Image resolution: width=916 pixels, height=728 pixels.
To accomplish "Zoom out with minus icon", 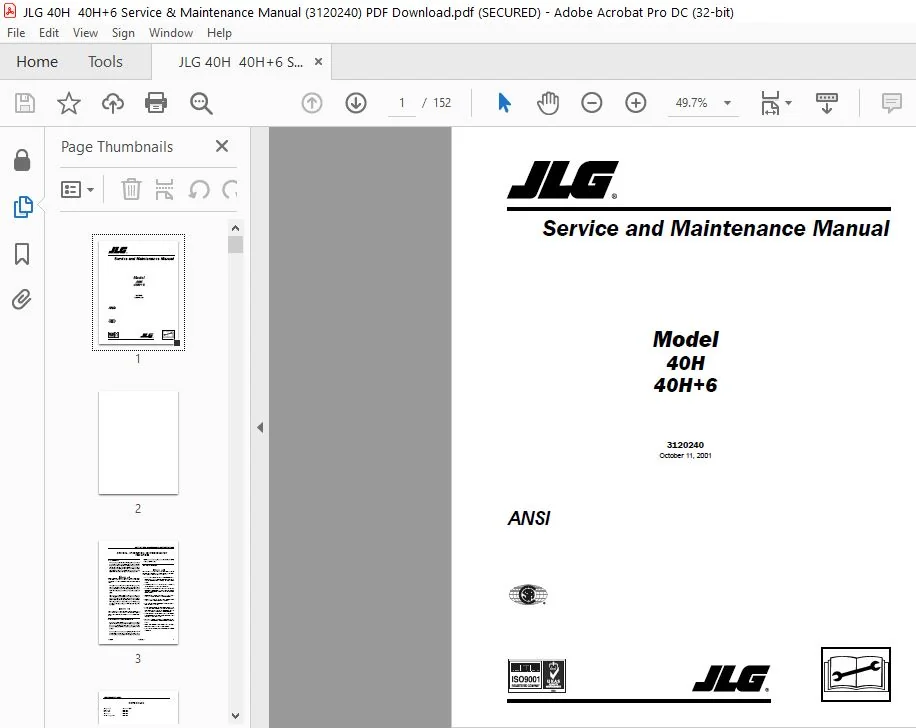I will point(592,103).
